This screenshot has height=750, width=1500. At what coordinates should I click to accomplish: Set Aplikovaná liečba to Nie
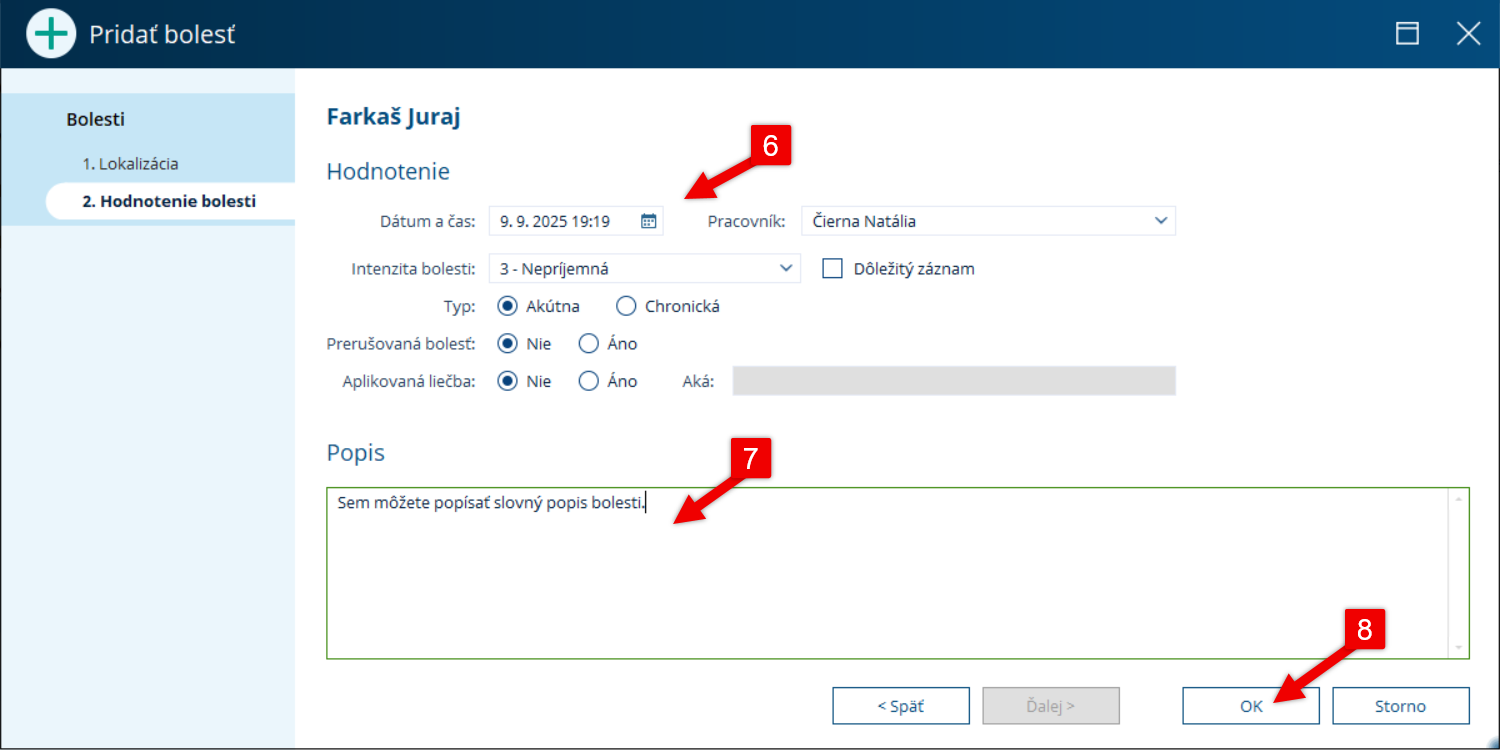click(x=507, y=381)
